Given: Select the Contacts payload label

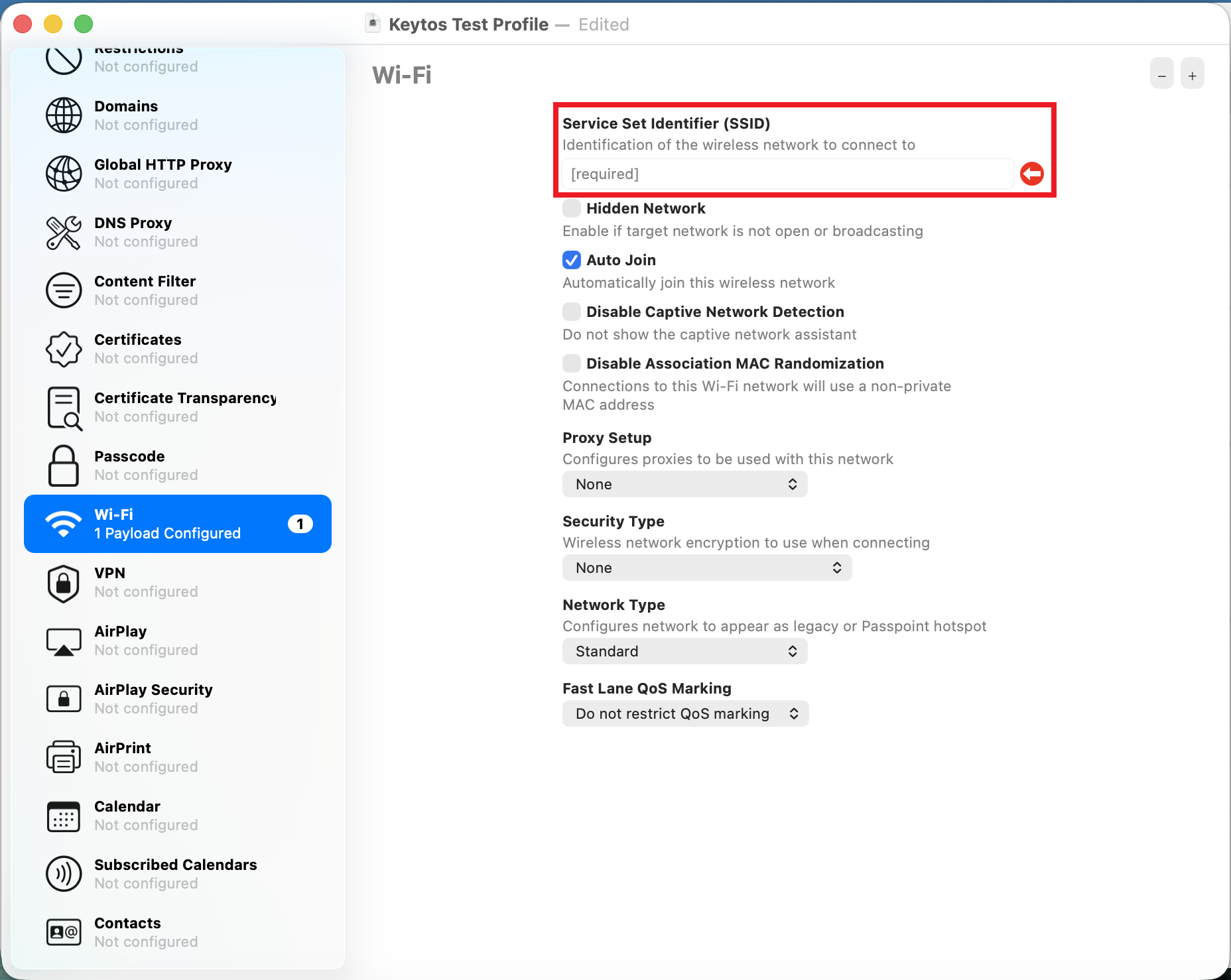Looking at the screenshot, I should click(127, 923).
